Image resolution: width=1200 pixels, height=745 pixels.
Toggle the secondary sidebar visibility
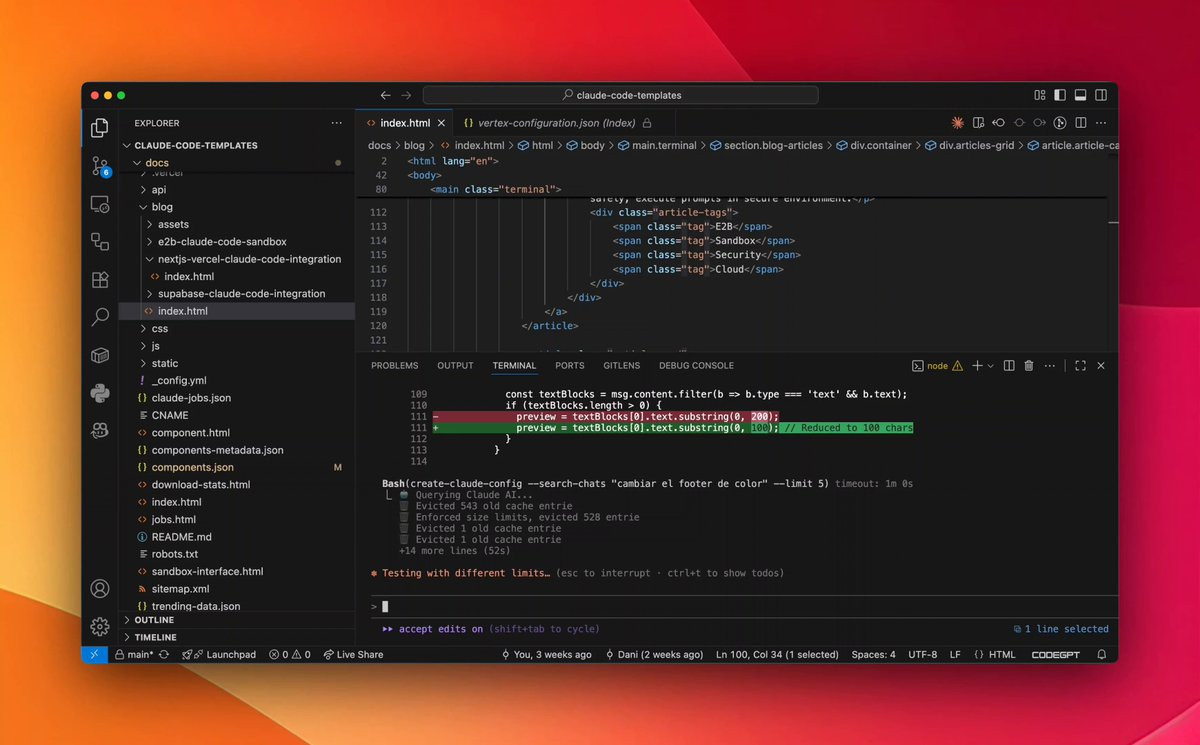click(x=1101, y=95)
